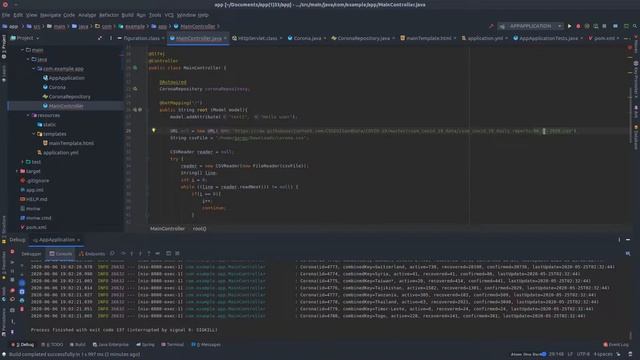Select HELP.md in project tree

point(37,199)
